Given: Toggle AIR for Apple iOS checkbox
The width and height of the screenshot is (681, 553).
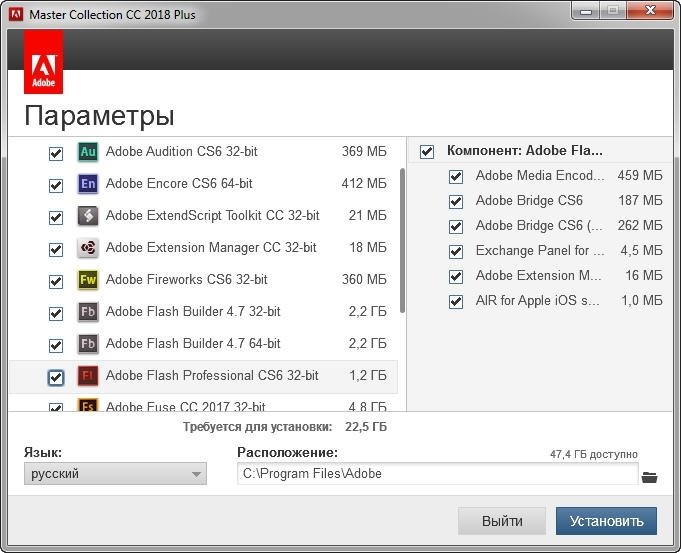Looking at the screenshot, I should tap(456, 301).
